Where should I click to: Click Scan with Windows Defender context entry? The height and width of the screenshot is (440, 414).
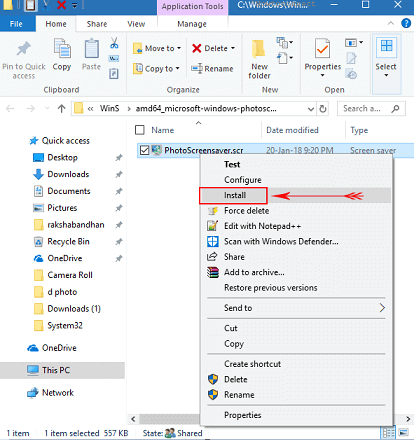point(281,241)
